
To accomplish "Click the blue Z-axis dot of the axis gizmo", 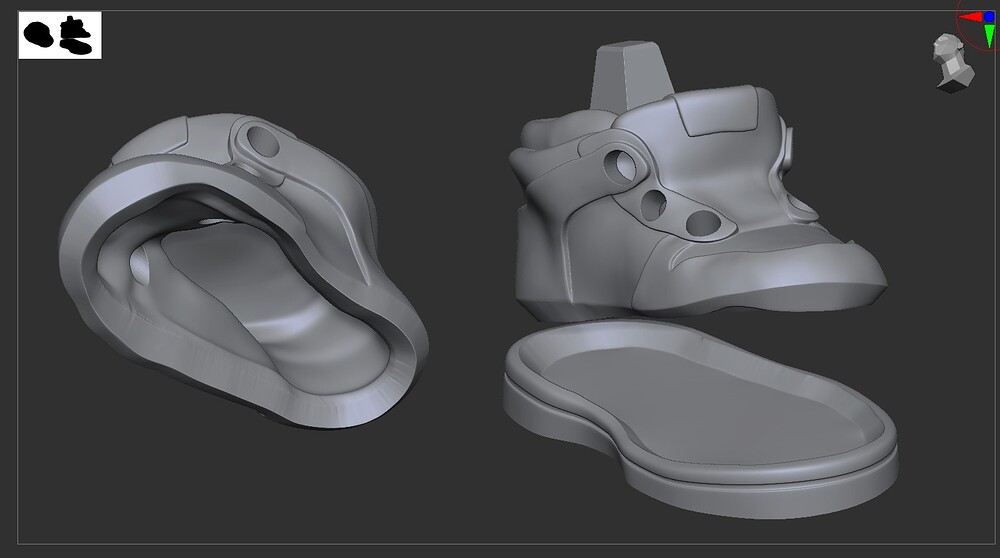I will click(989, 17).
